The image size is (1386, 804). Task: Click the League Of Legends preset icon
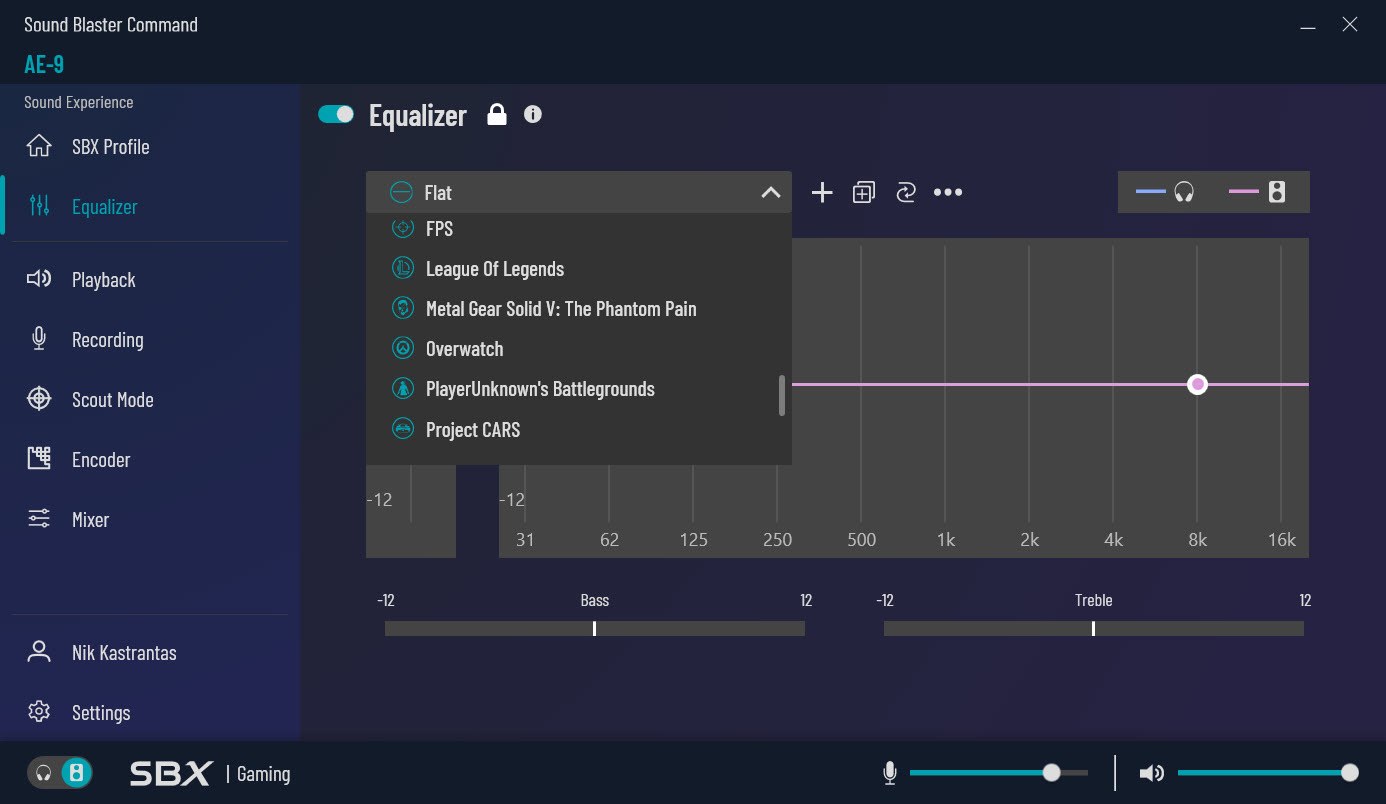402,268
